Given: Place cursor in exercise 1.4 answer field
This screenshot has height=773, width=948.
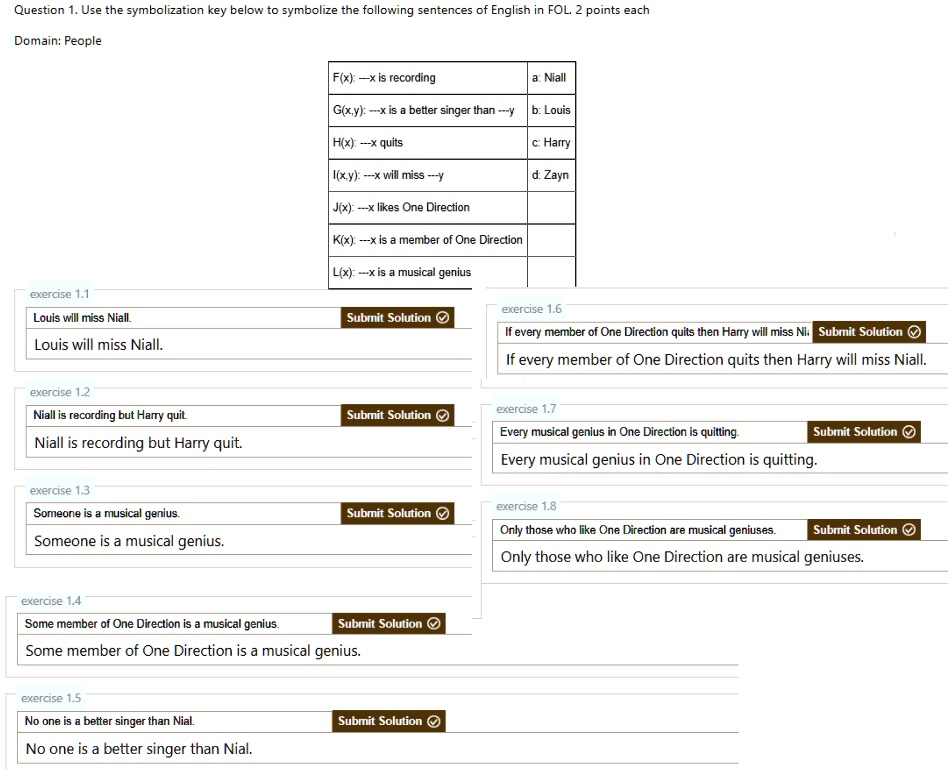Looking at the screenshot, I should click(x=380, y=651).
